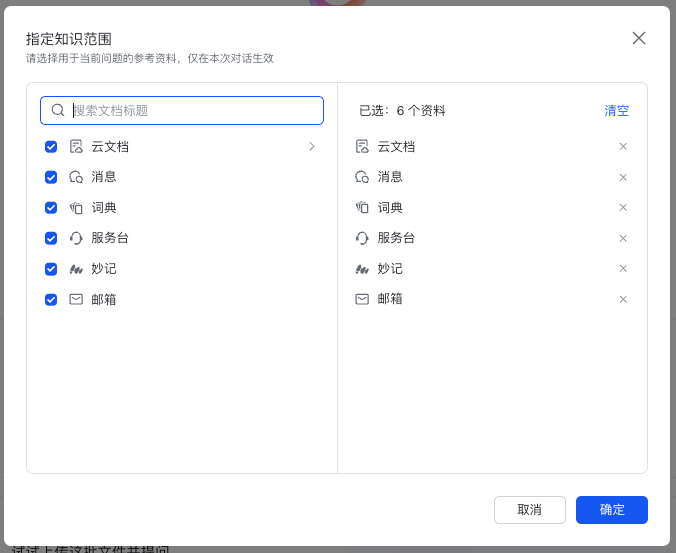Click the cloud docs icon in left list
Viewport: 676px width, 553px height.
coord(76,146)
